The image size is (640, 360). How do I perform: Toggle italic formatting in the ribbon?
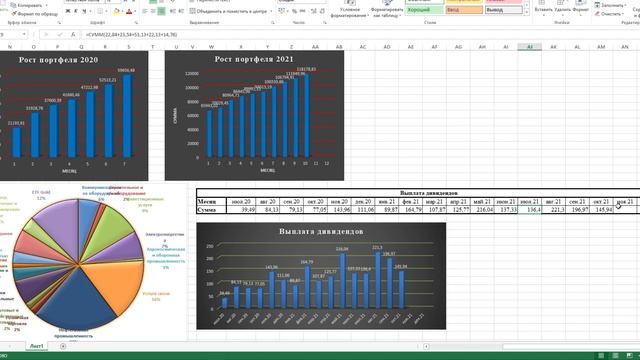[x=76, y=11]
